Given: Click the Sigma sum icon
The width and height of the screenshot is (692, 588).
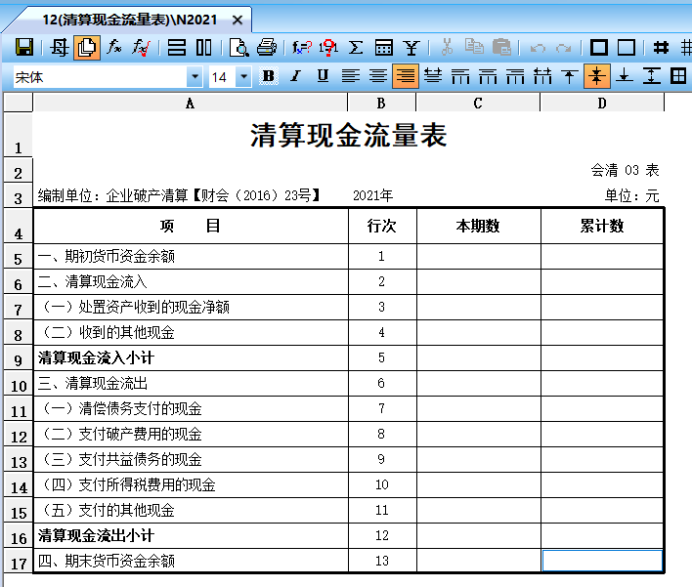Looking at the screenshot, I should point(355,47).
